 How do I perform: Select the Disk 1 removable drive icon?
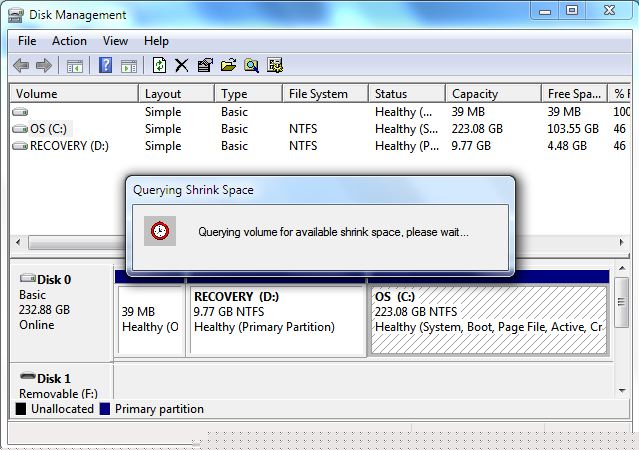28,377
